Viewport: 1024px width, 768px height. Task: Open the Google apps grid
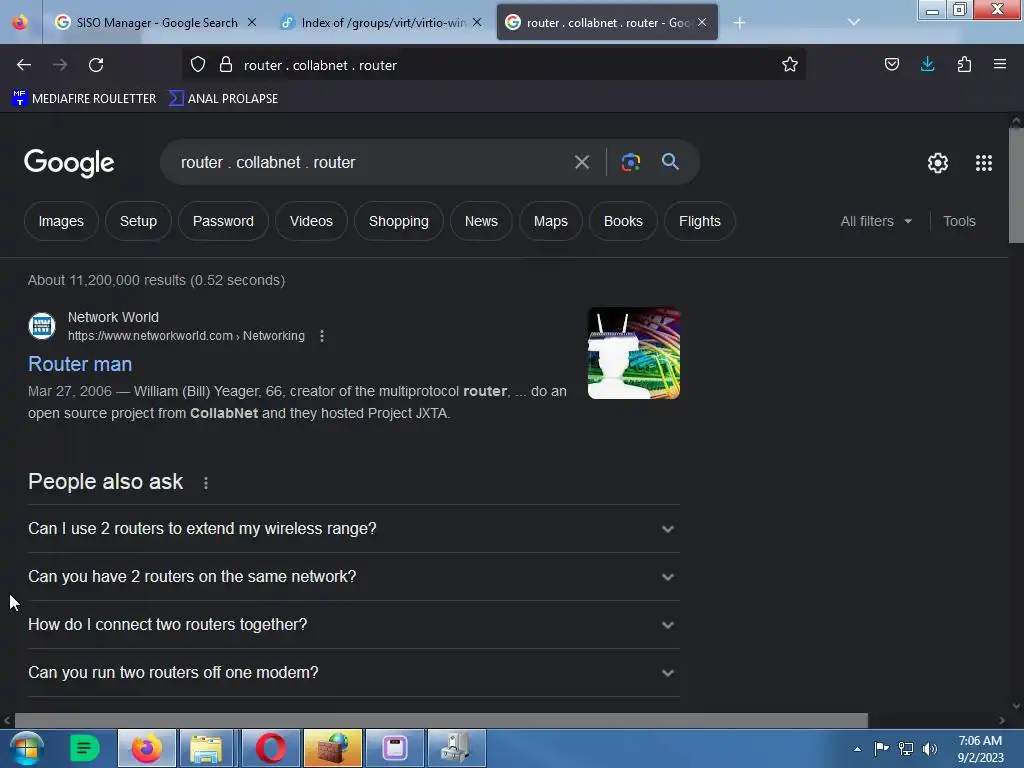click(984, 163)
